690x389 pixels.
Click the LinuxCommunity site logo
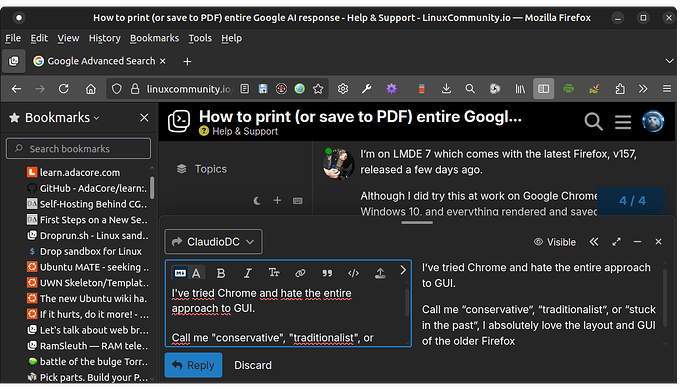coord(179,121)
